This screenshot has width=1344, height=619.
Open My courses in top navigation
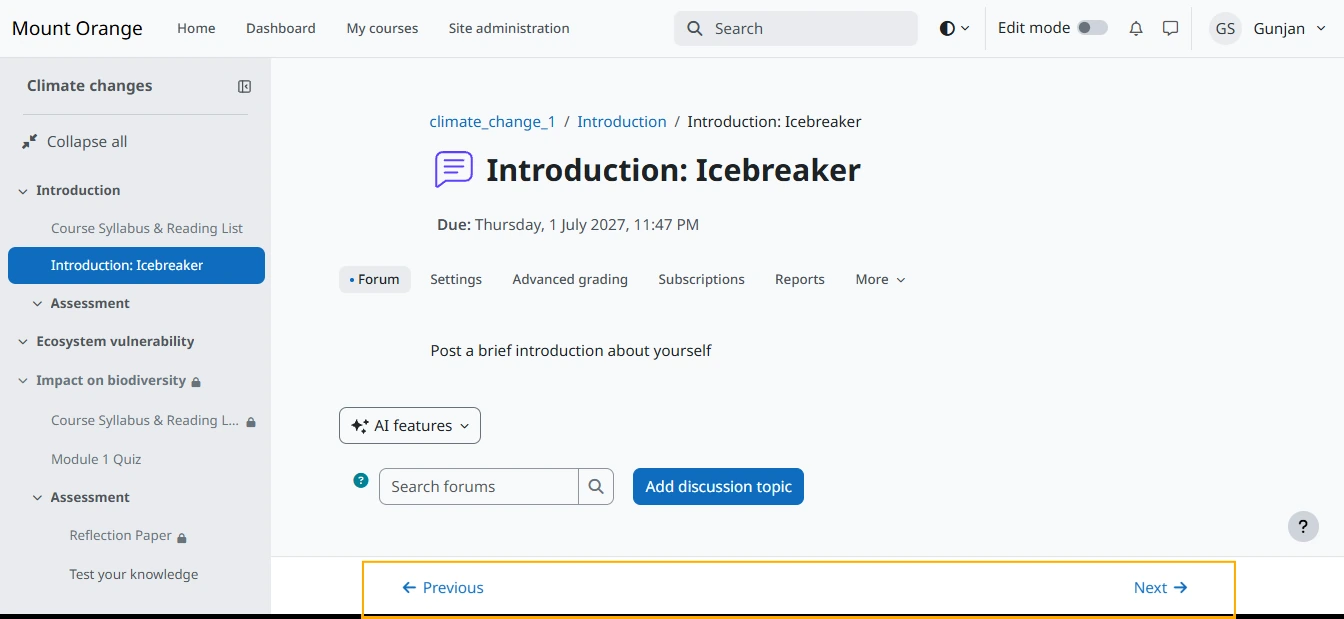[382, 29]
